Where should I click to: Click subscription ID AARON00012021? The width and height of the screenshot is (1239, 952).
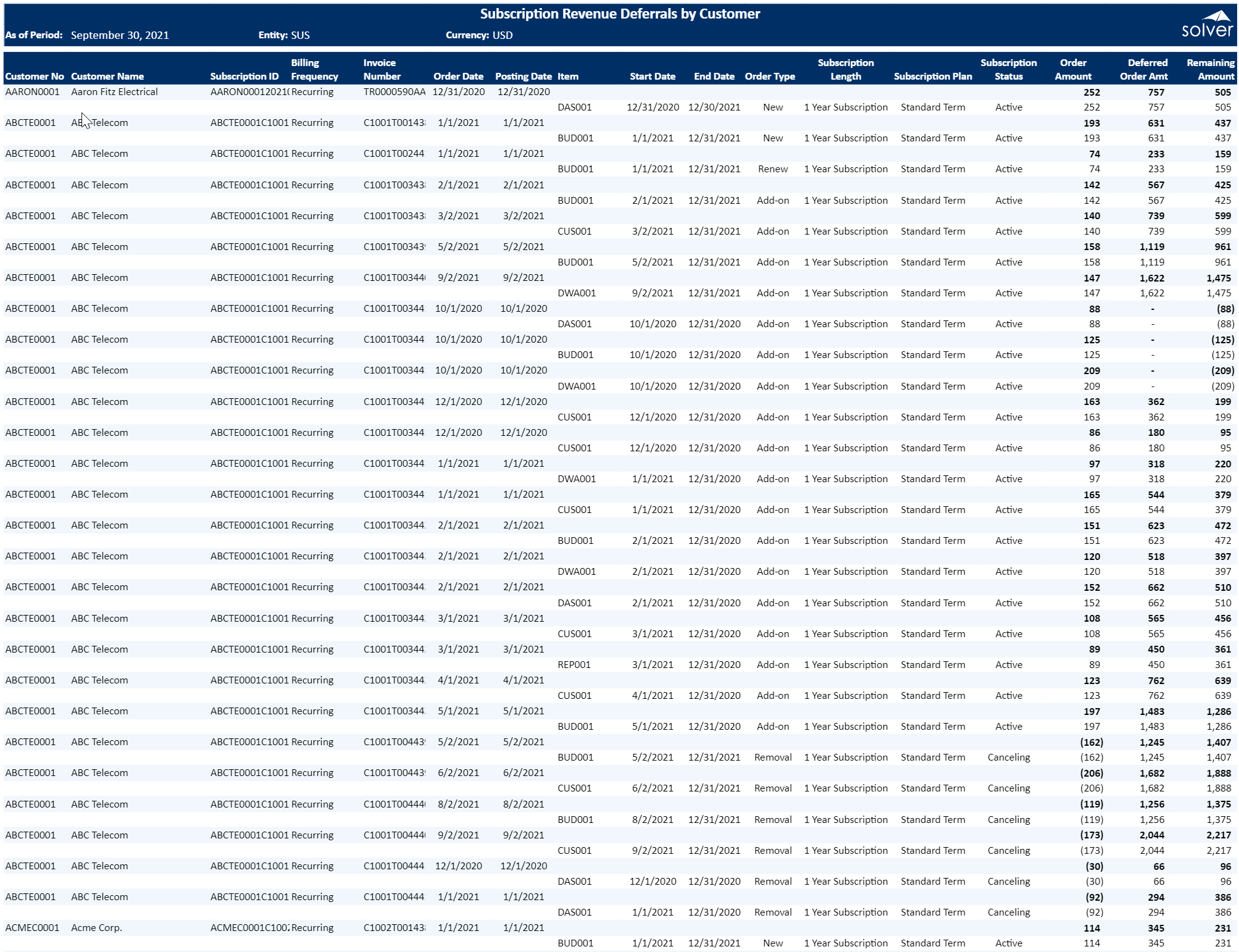pos(250,92)
